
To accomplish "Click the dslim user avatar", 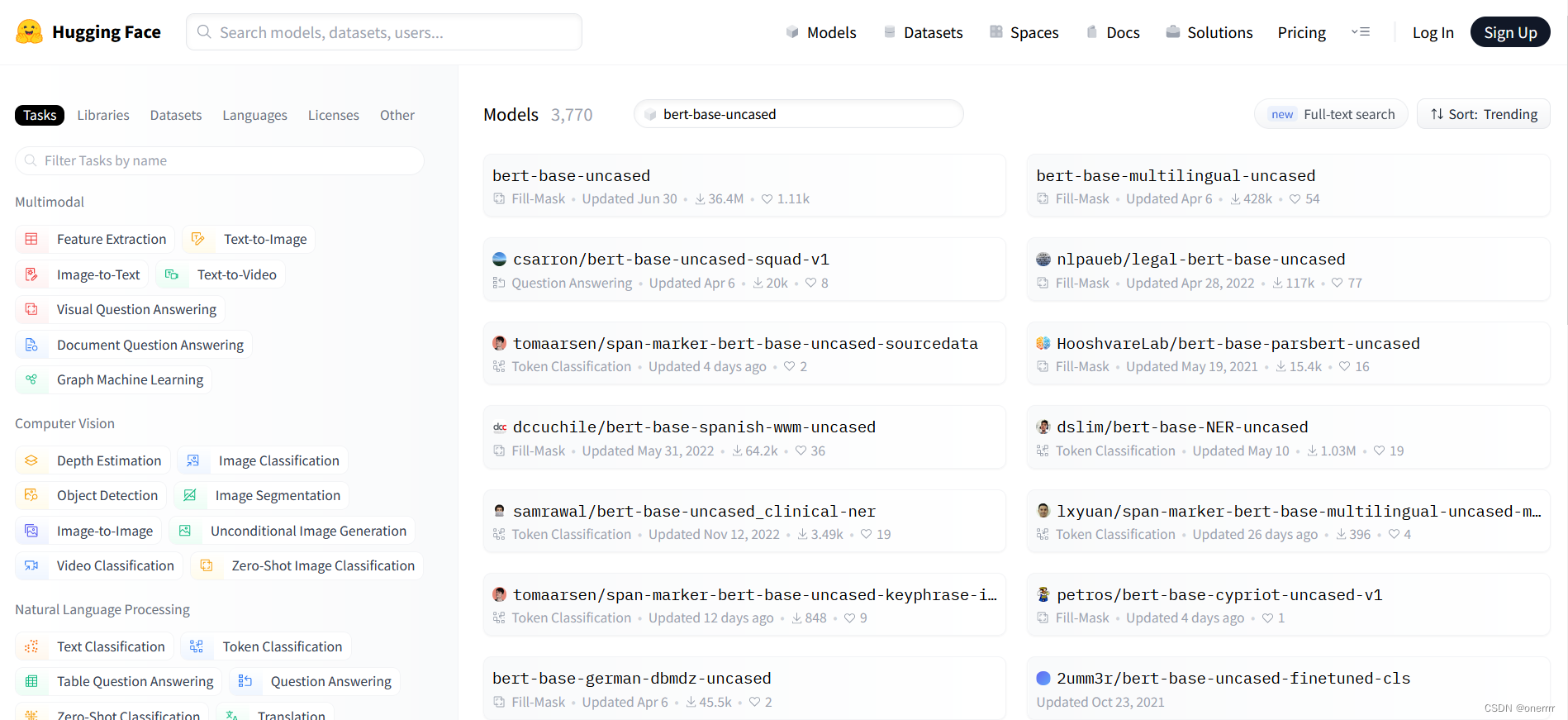I will [x=1043, y=427].
